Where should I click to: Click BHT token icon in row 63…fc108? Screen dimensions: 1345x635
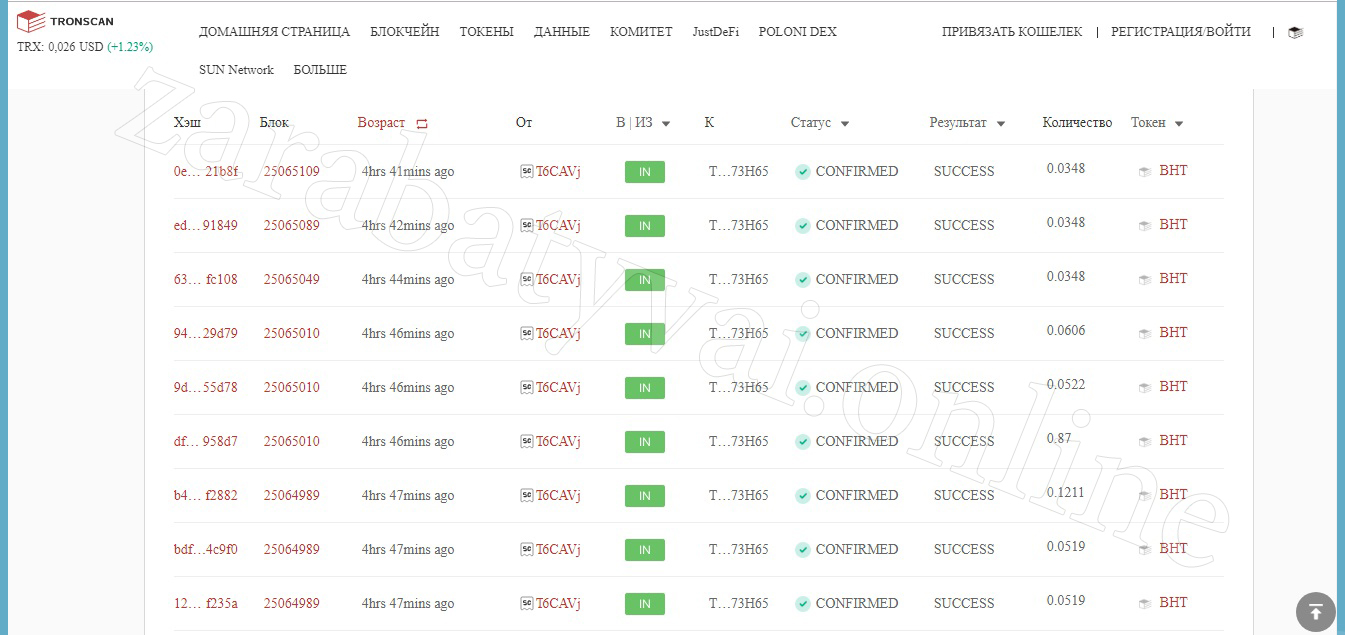point(1145,279)
